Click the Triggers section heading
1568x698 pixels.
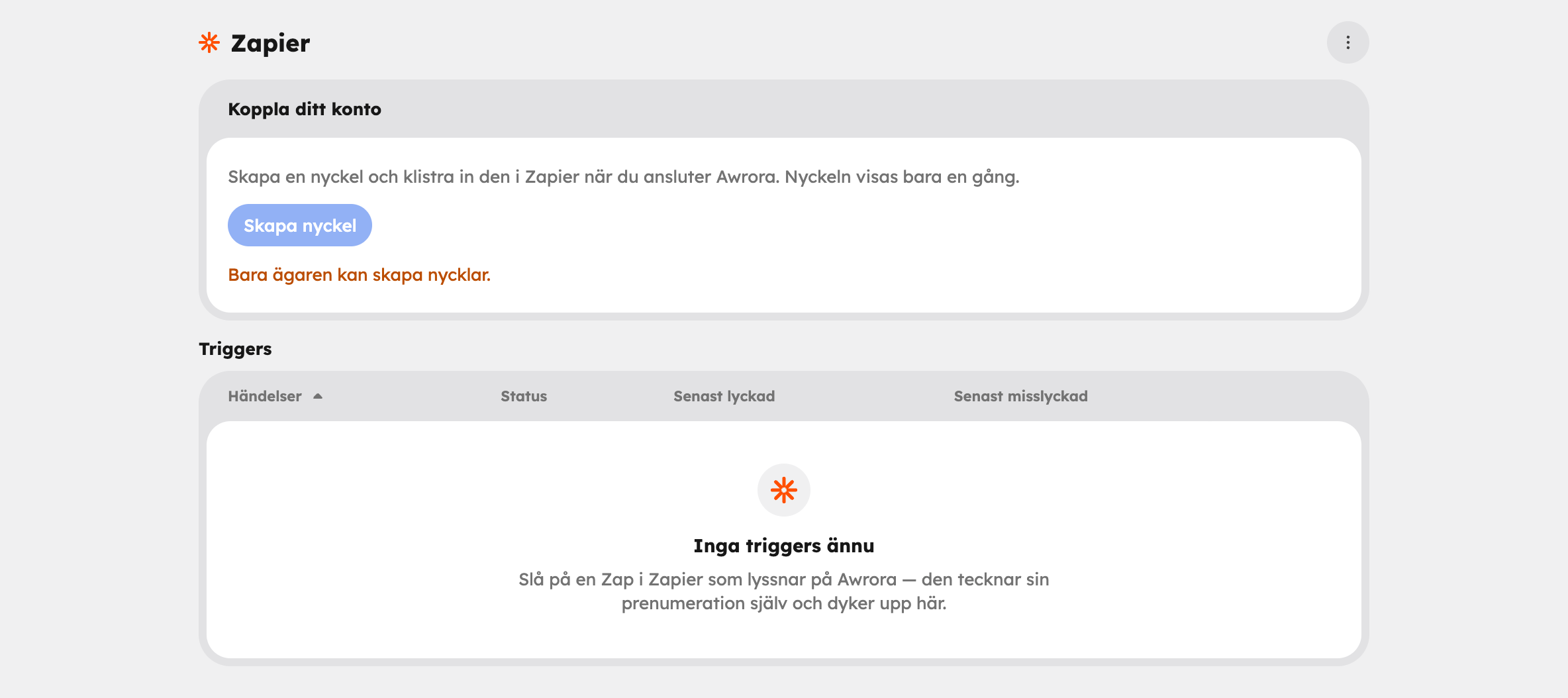tap(235, 349)
